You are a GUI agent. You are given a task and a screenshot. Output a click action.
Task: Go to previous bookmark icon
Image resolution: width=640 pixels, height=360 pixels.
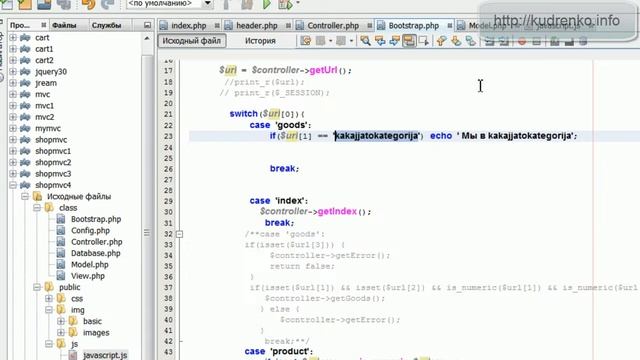coord(441,41)
